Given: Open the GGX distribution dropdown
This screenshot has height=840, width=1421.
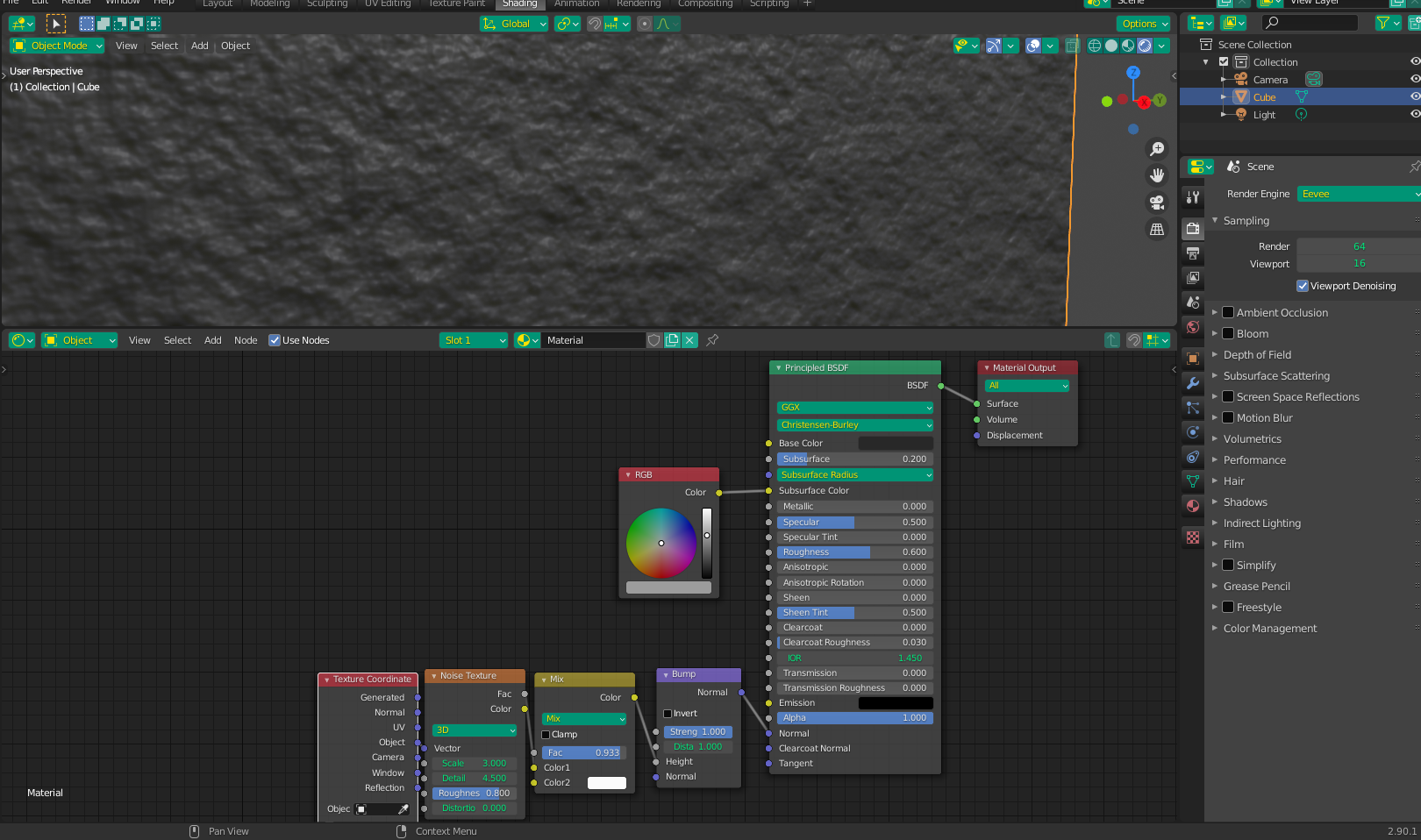Looking at the screenshot, I should click(855, 408).
